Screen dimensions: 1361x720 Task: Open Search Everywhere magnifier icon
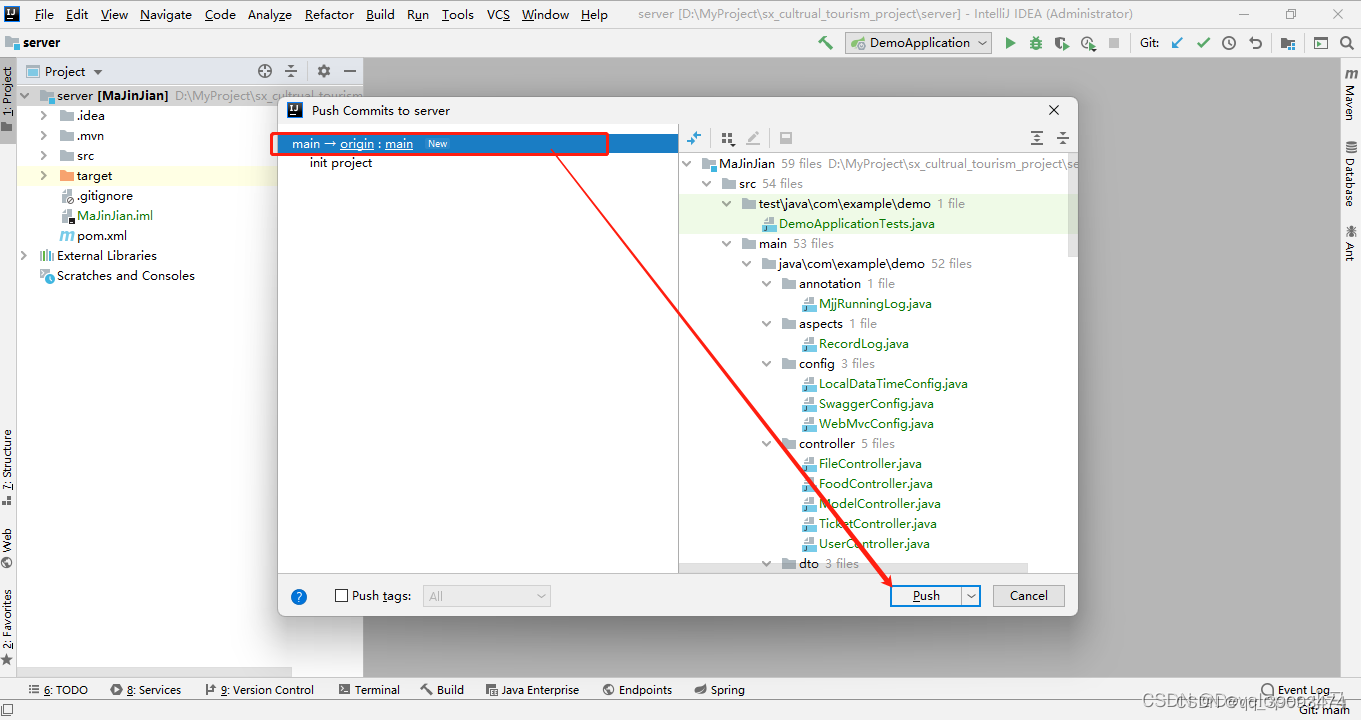point(1347,43)
